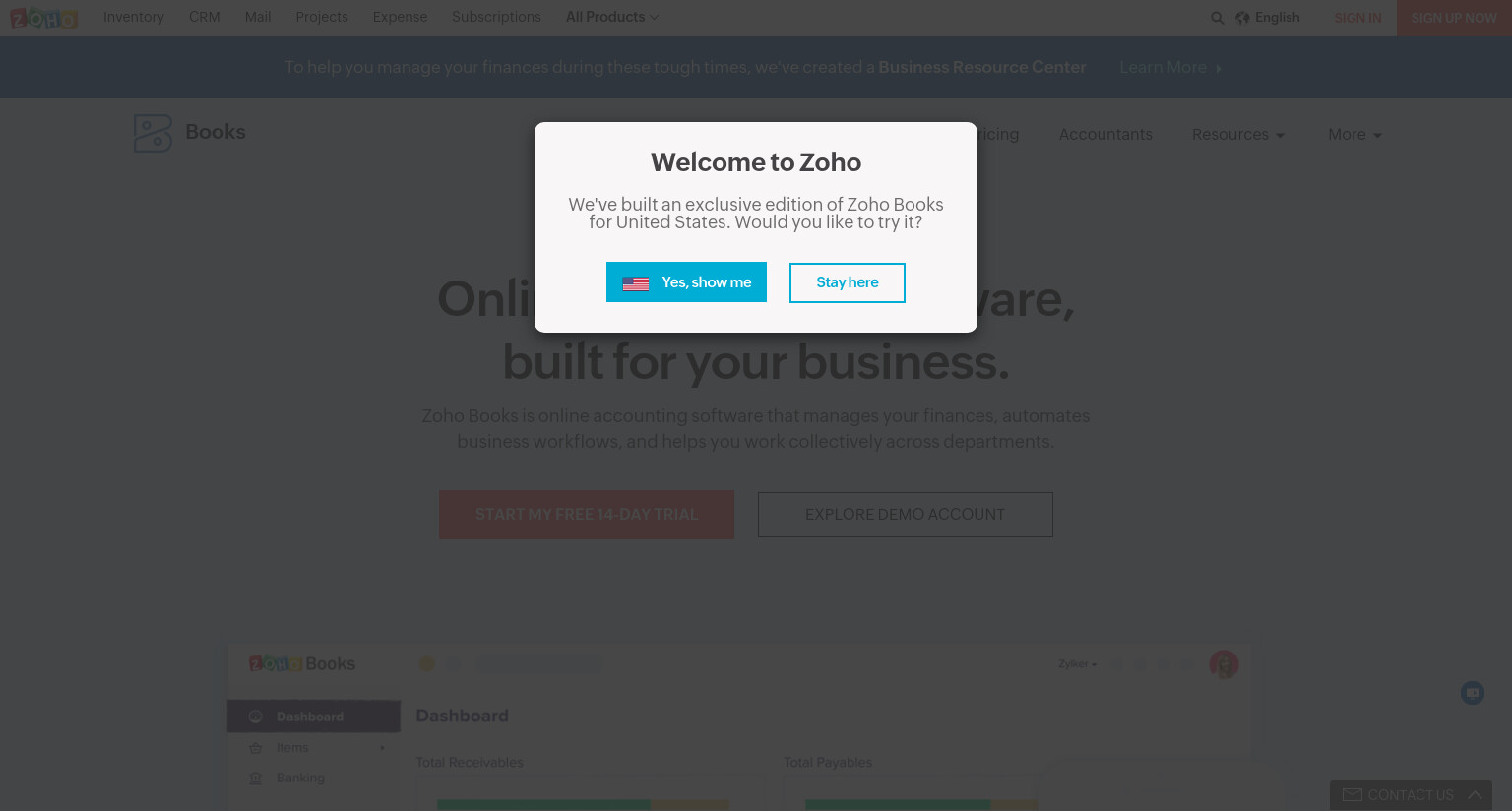
Task: Click Yes, show me button
Action: pyautogui.click(x=686, y=282)
